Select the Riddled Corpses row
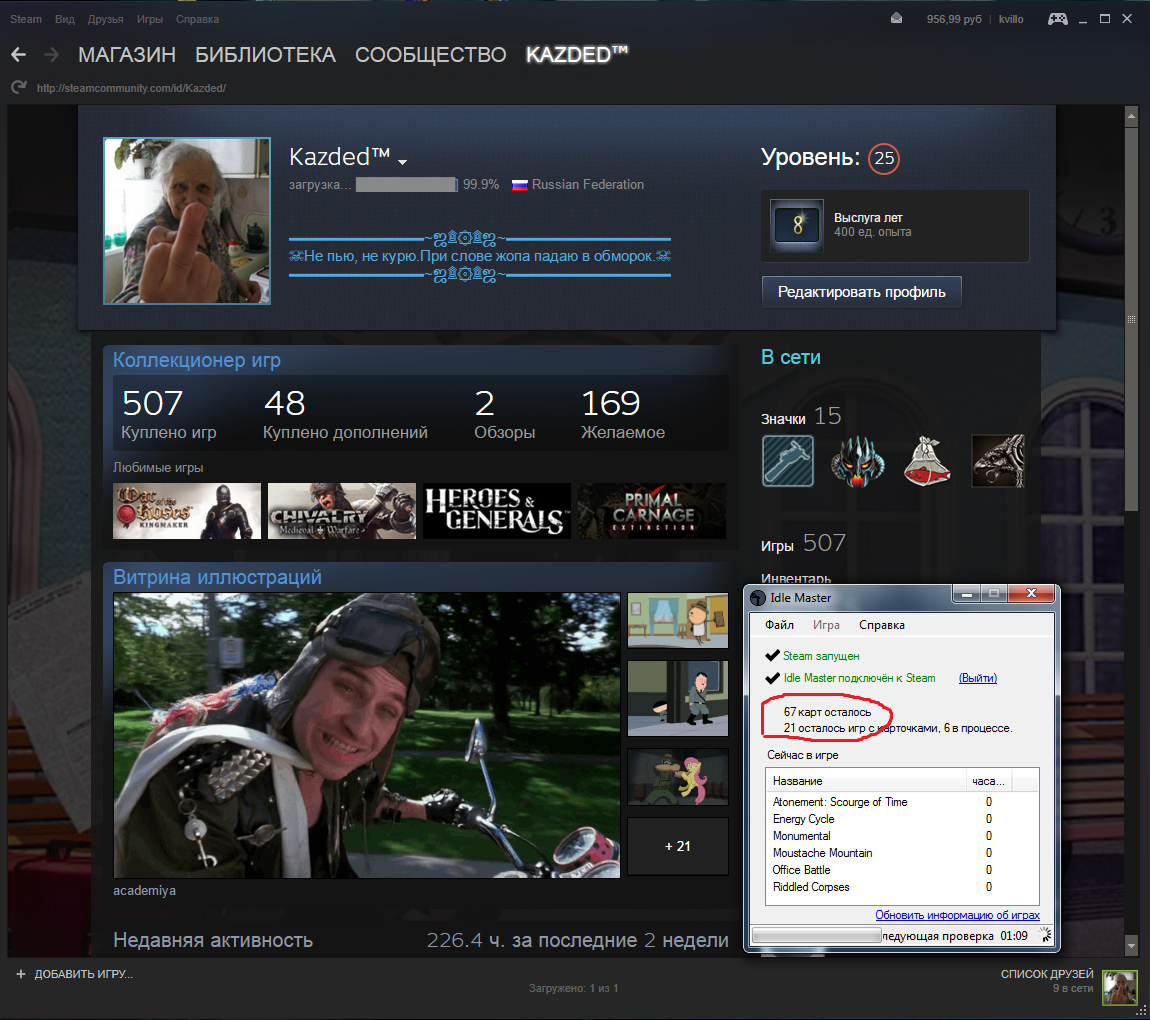 coord(902,887)
